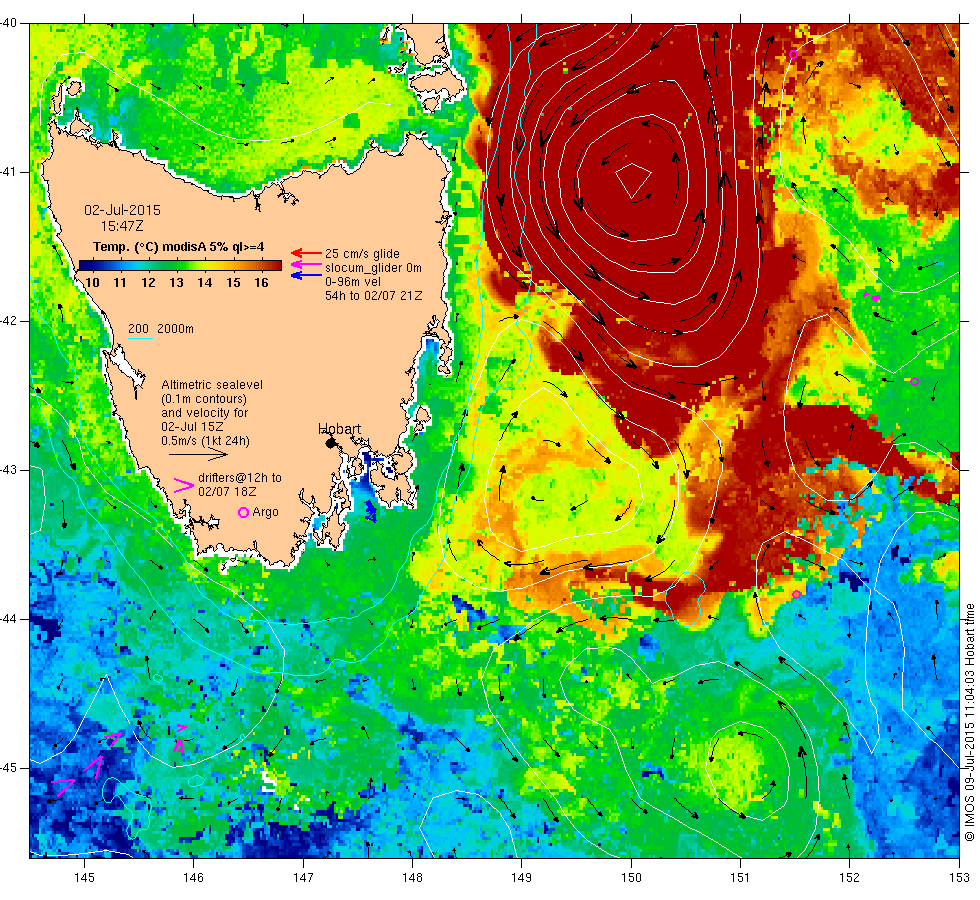
Task: Click the 'slocum_glider 0m' legend text
Action: [373, 268]
